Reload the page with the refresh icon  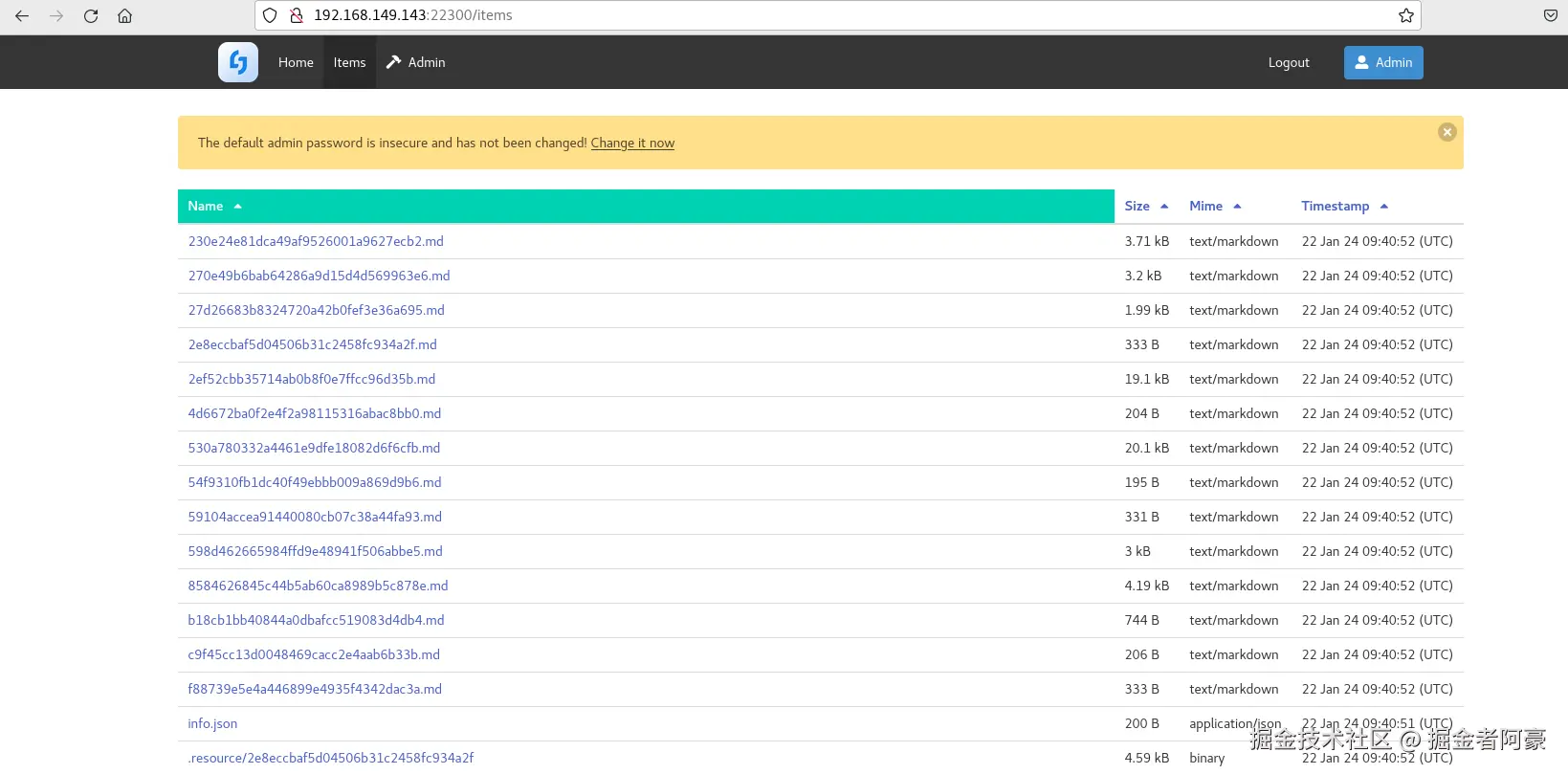coord(91,15)
